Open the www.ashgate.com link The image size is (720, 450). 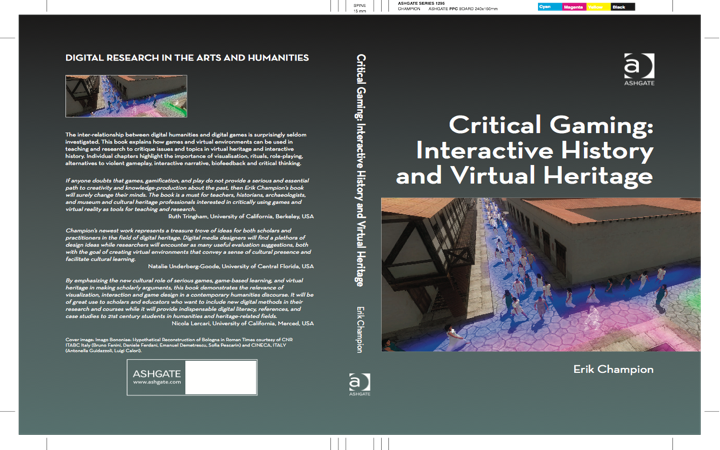(157, 382)
